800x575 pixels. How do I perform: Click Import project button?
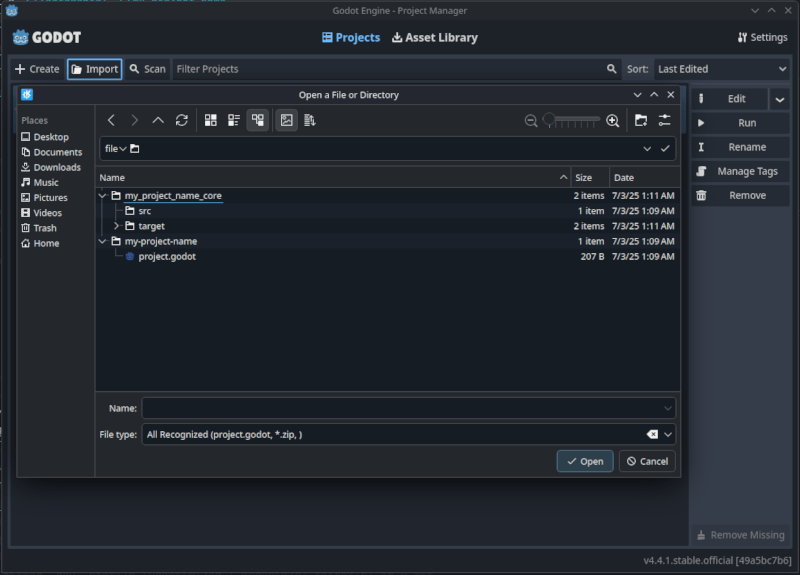pyautogui.click(x=94, y=69)
